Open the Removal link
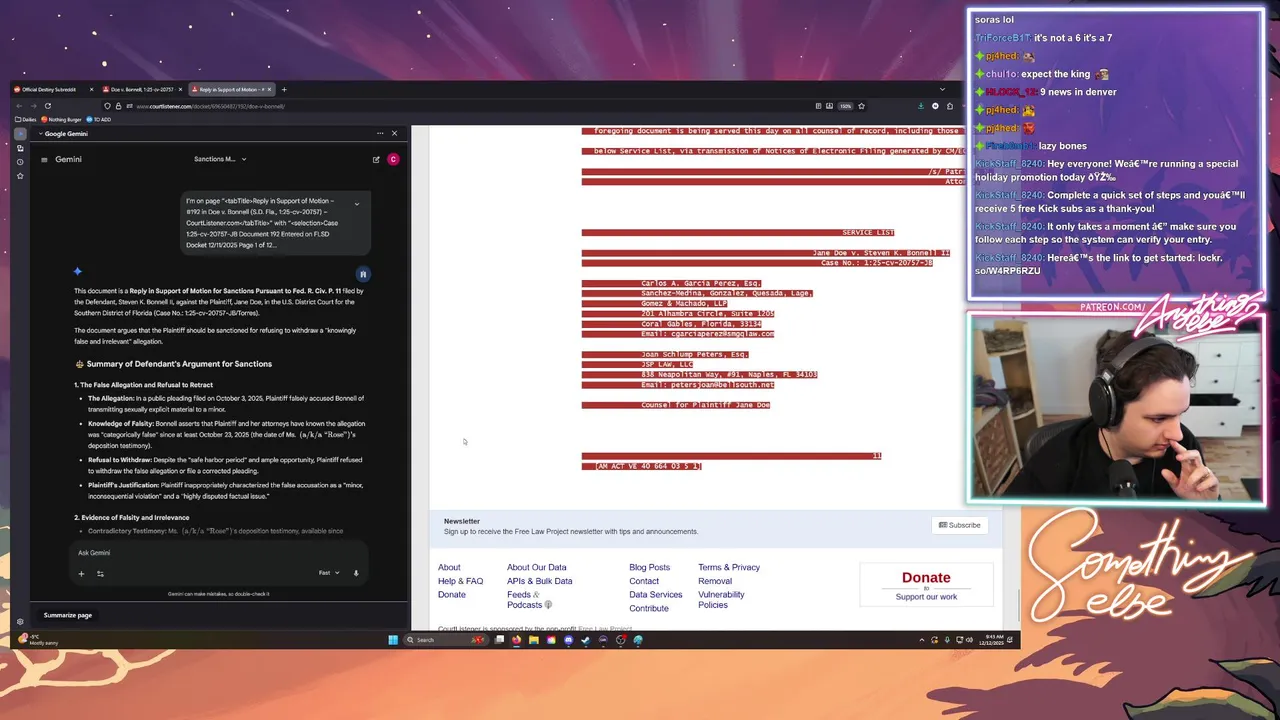Viewport: 1280px width, 720px height. point(715,581)
